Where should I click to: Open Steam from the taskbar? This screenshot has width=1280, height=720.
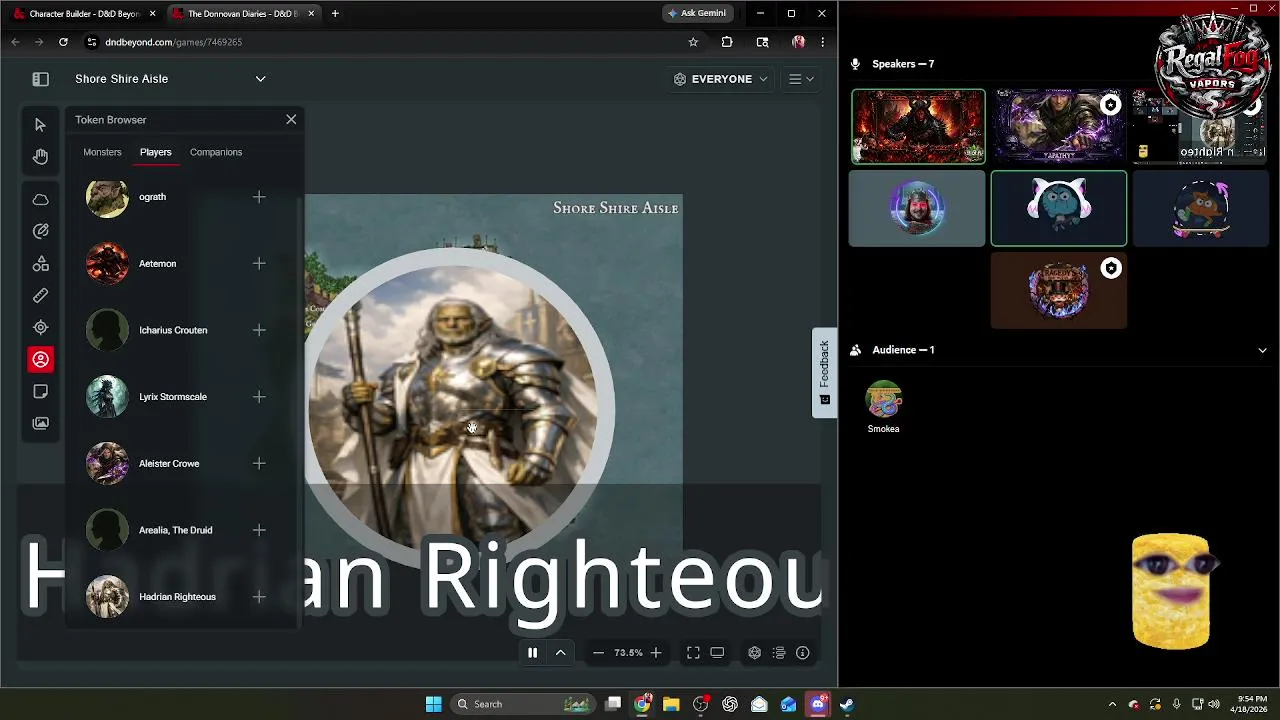847,704
